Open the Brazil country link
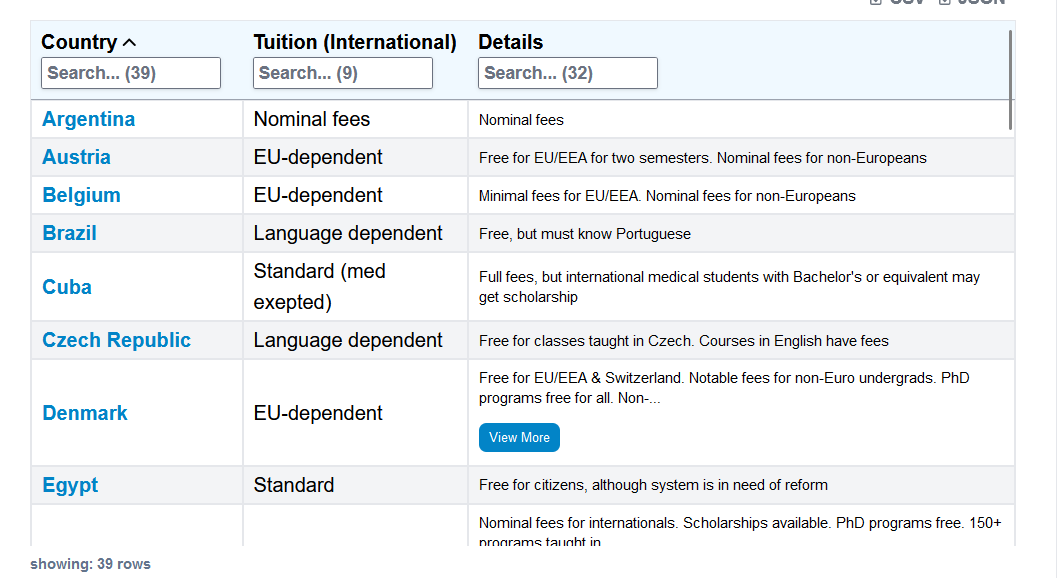The width and height of the screenshot is (1061, 578). tap(70, 233)
